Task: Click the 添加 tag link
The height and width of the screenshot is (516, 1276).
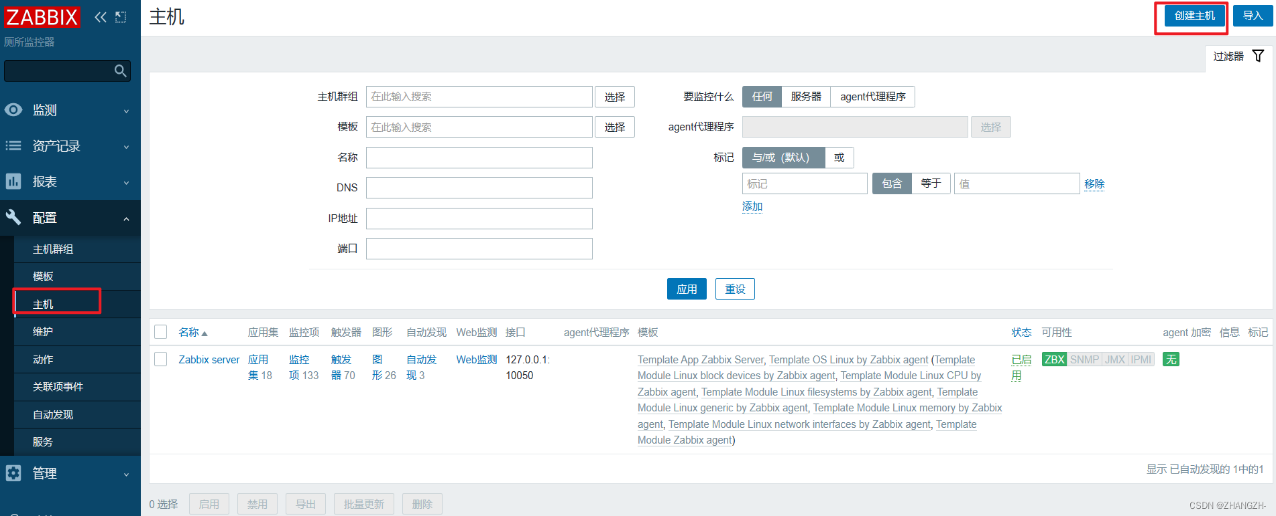Action: click(752, 207)
